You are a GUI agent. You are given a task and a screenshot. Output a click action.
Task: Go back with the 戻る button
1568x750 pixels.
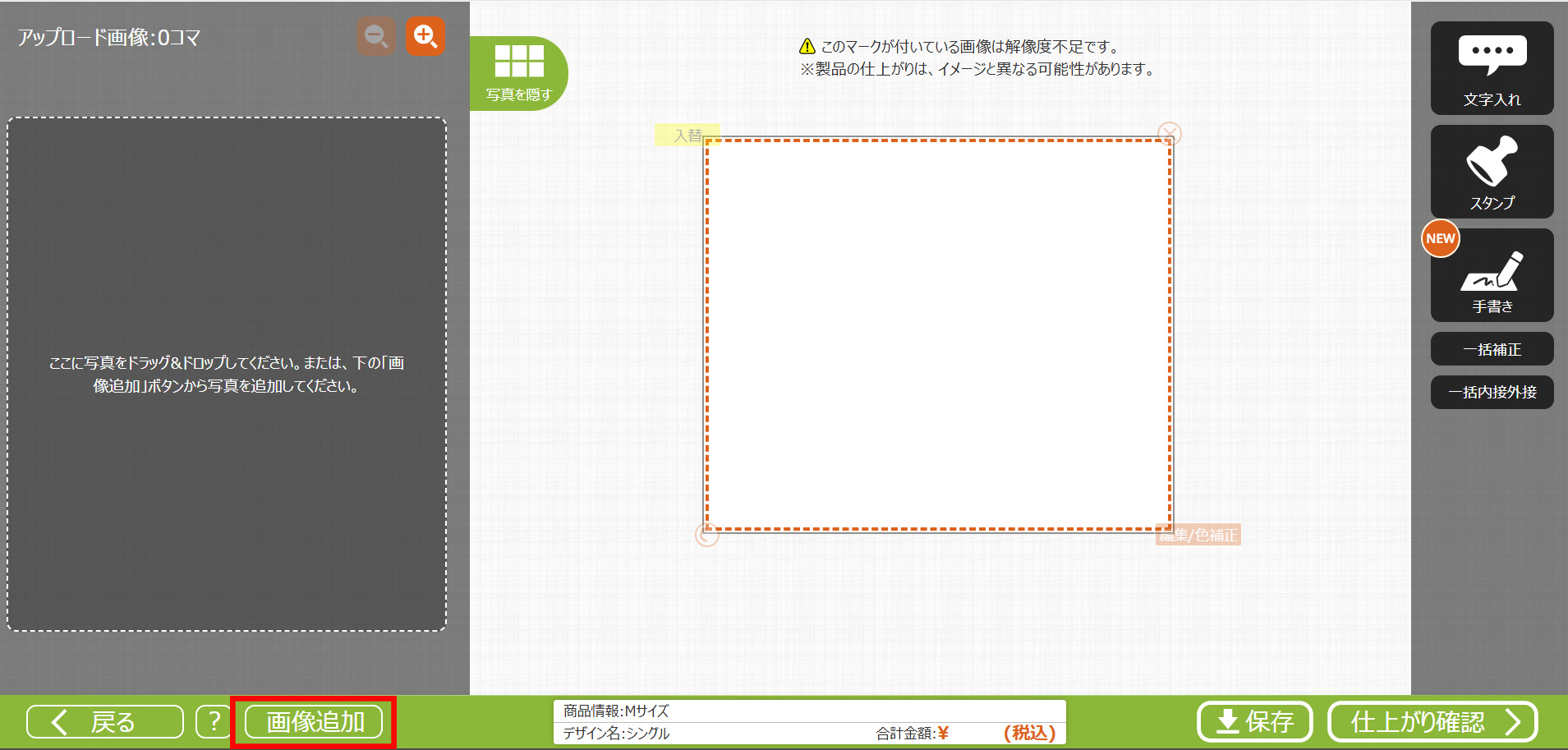click(x=105, y=722)
